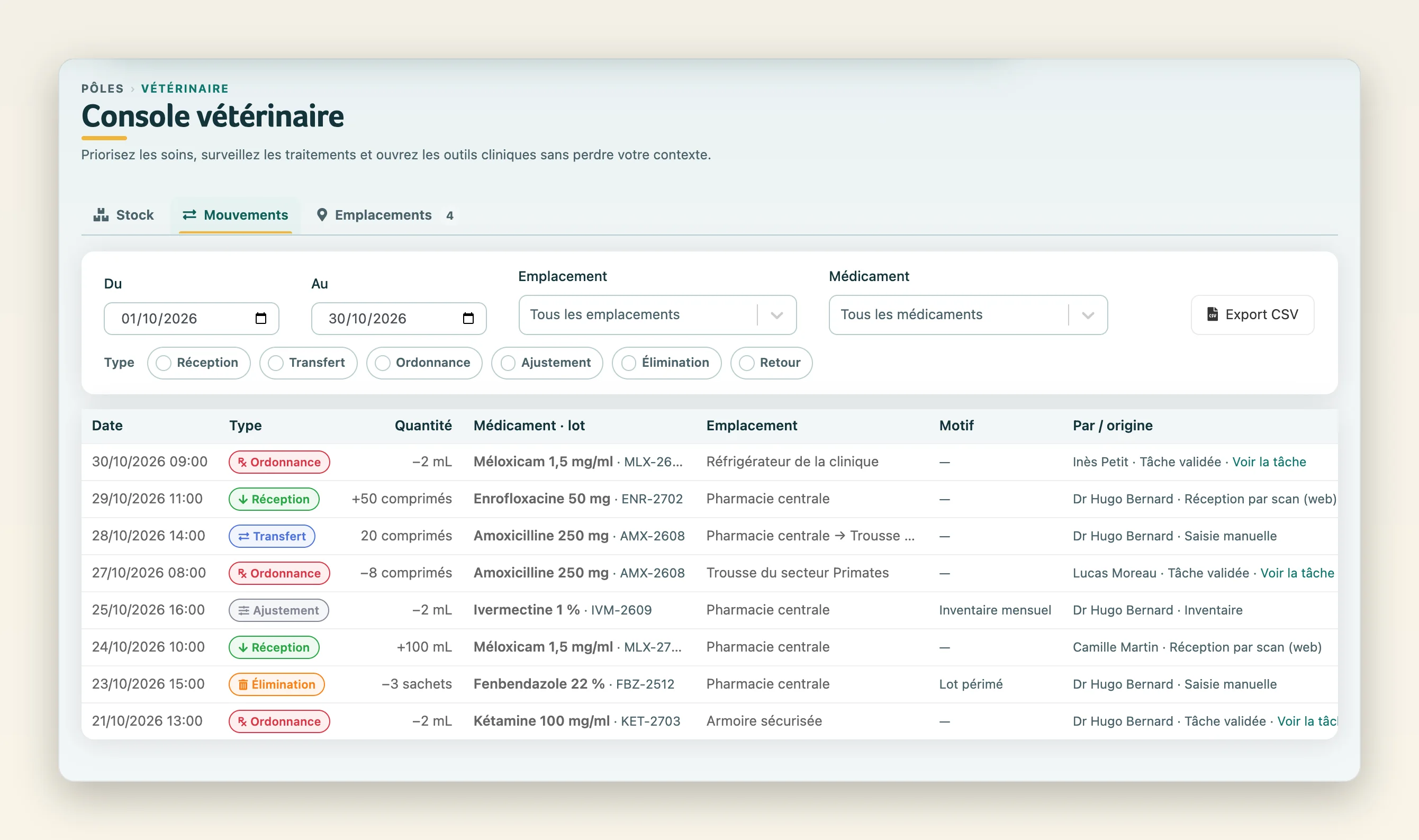The width and height of the screenshot is (1419, 840).
Task: Click the Ordonnance badge on 21/10/2026 row
Action: pyautogui.click(x=279, y=721)
